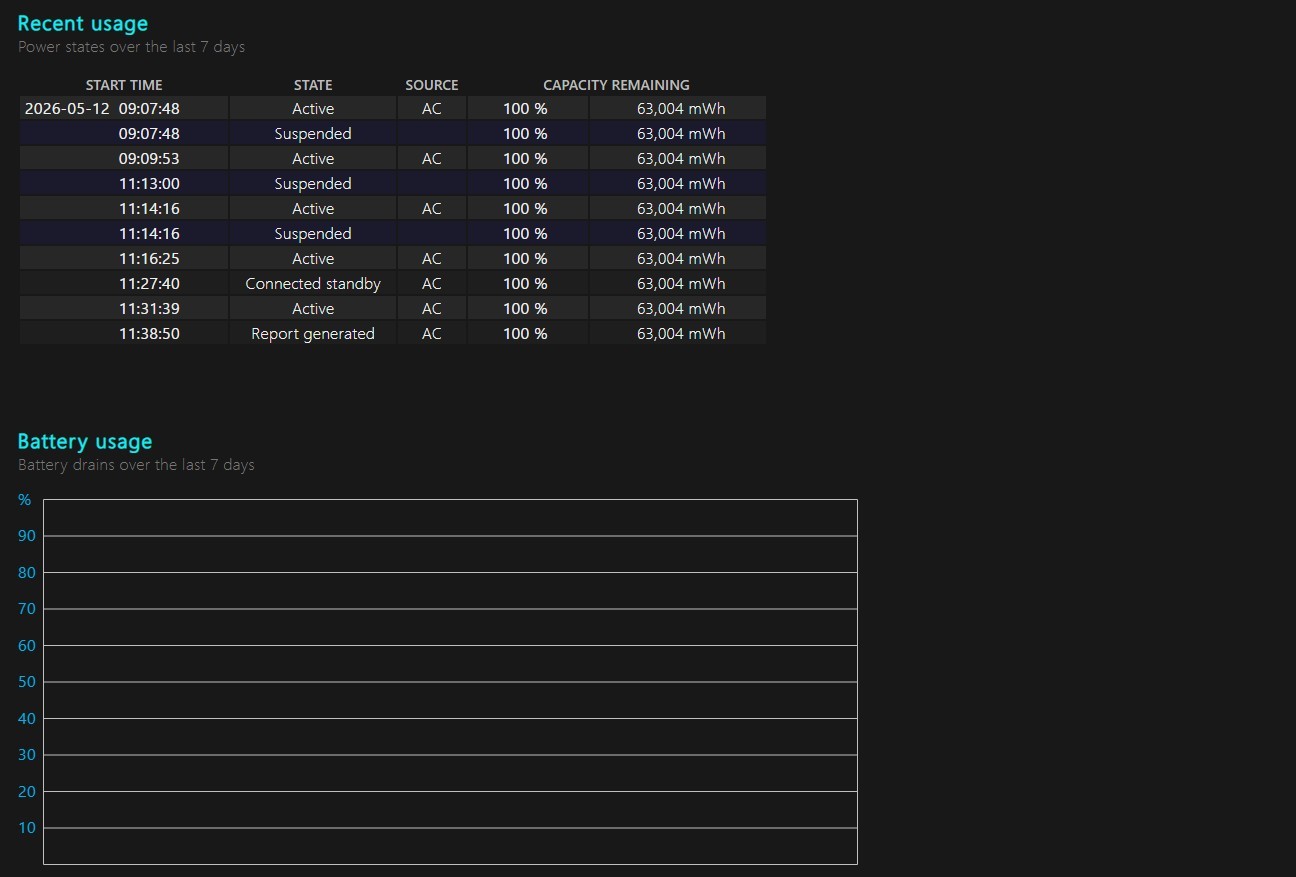Viewport: 1296px width, 877px height.
Task: Click the 80 label on chart axis
Action: pyautogui.click(x=27, y=573)
